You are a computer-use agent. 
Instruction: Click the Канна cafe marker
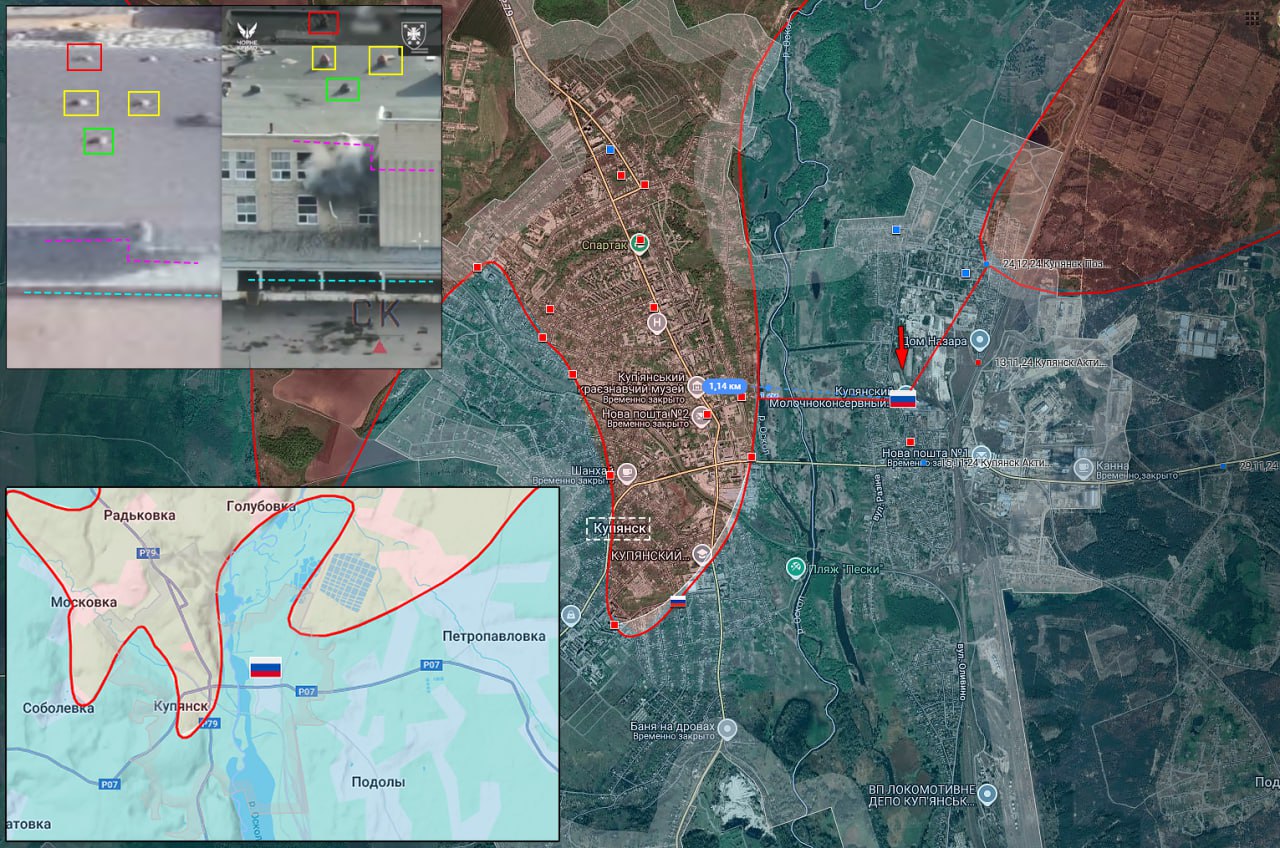1083,467
